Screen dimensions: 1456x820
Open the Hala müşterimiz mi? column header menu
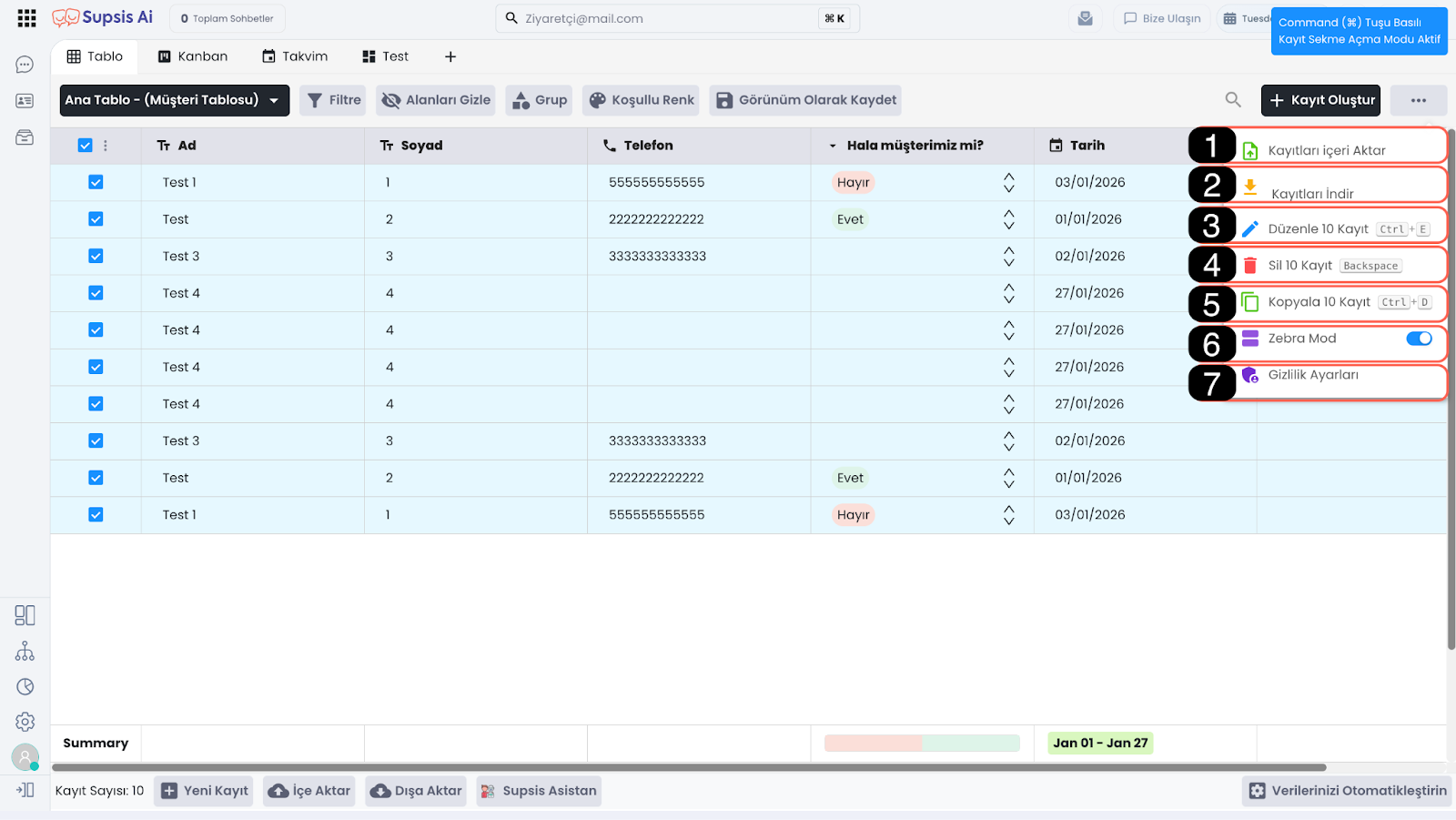[833, 146]
